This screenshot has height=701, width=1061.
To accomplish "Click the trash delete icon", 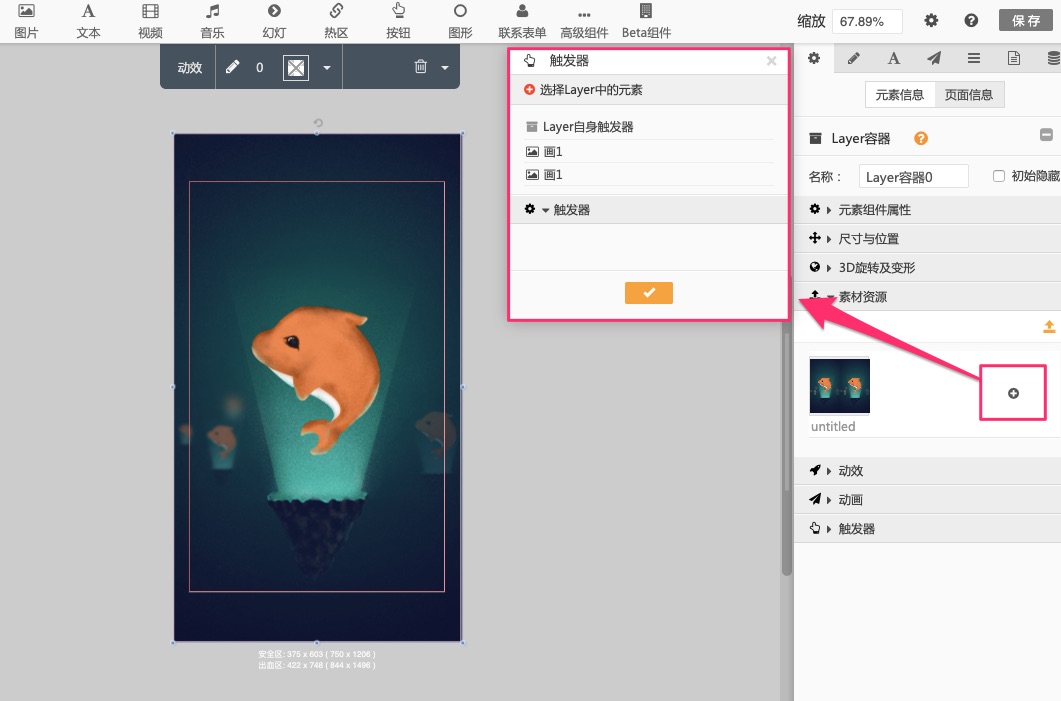I will (420, 66).
